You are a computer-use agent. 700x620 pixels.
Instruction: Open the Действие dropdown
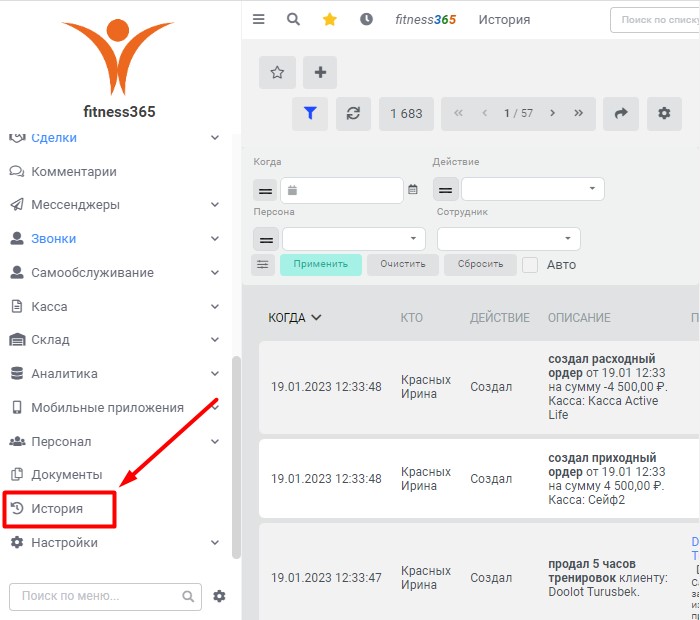click(533, 189)
